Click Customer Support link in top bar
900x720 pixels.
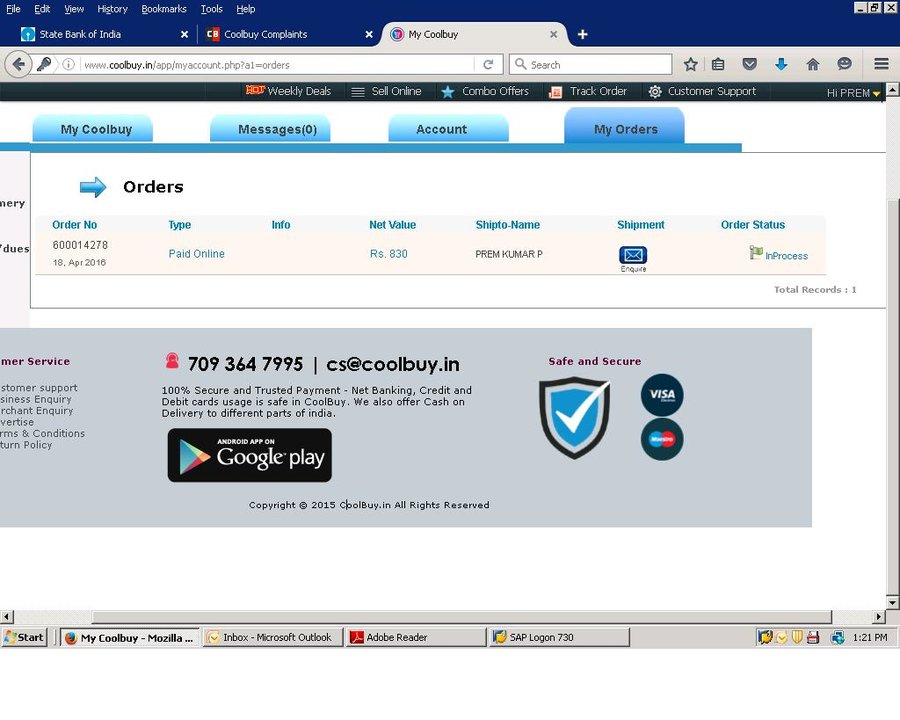coord(712,91)
